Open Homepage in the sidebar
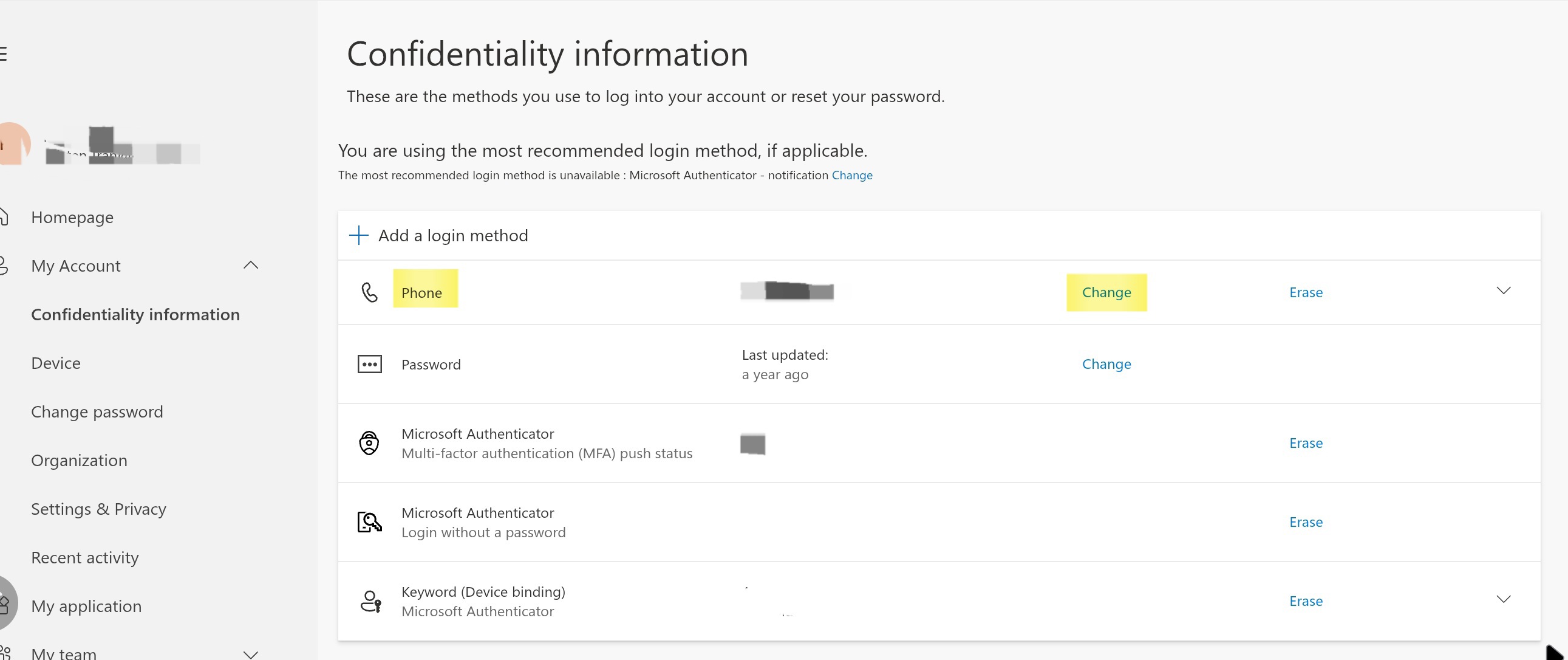Screen dimensions: 1568x660 (72, 218)
